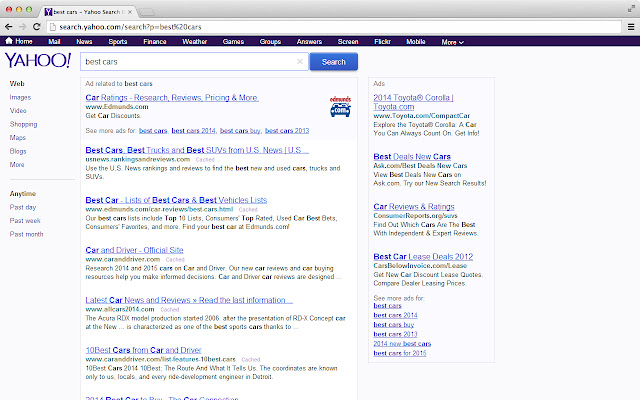This screenshot has width=640, height=400.
Task: Open Best Car Lease Deals 2012 ad
Action: pos(423,257)
